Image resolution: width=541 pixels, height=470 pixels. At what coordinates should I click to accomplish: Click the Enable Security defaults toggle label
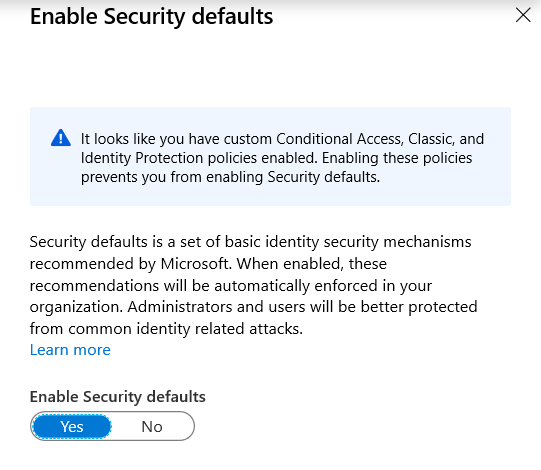point(118,396)
